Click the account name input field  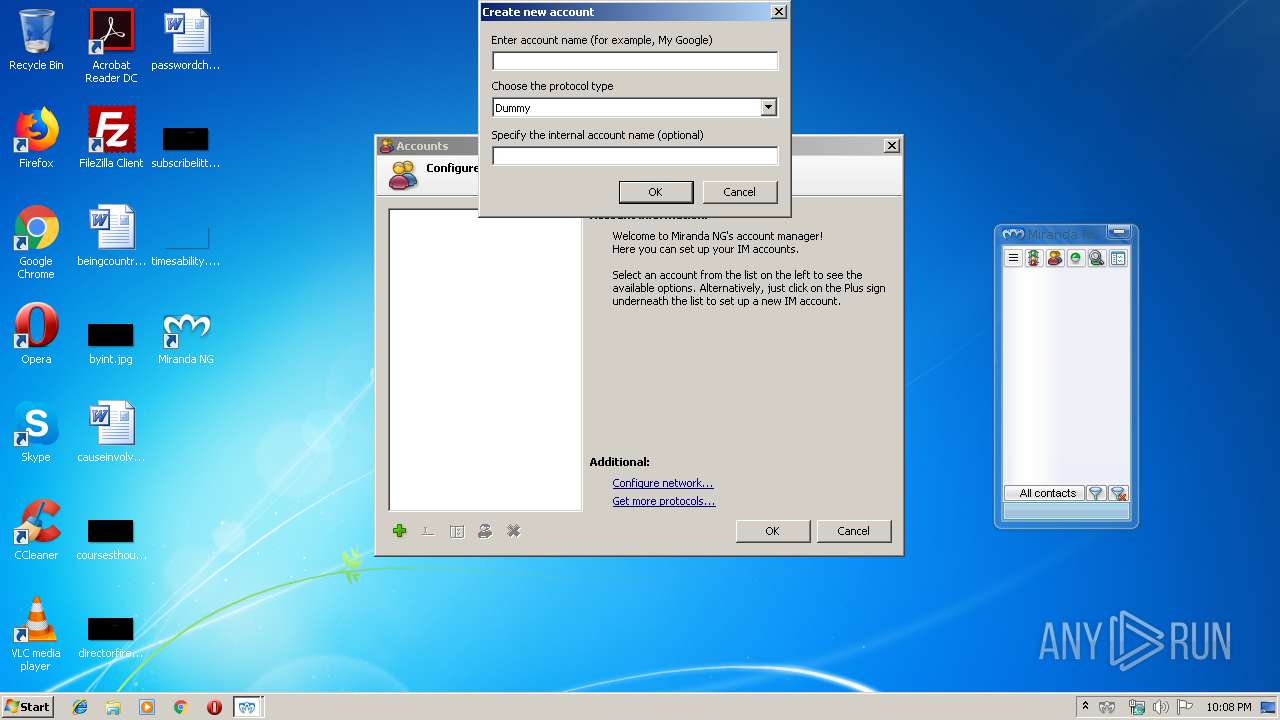[x=635, y=61]
